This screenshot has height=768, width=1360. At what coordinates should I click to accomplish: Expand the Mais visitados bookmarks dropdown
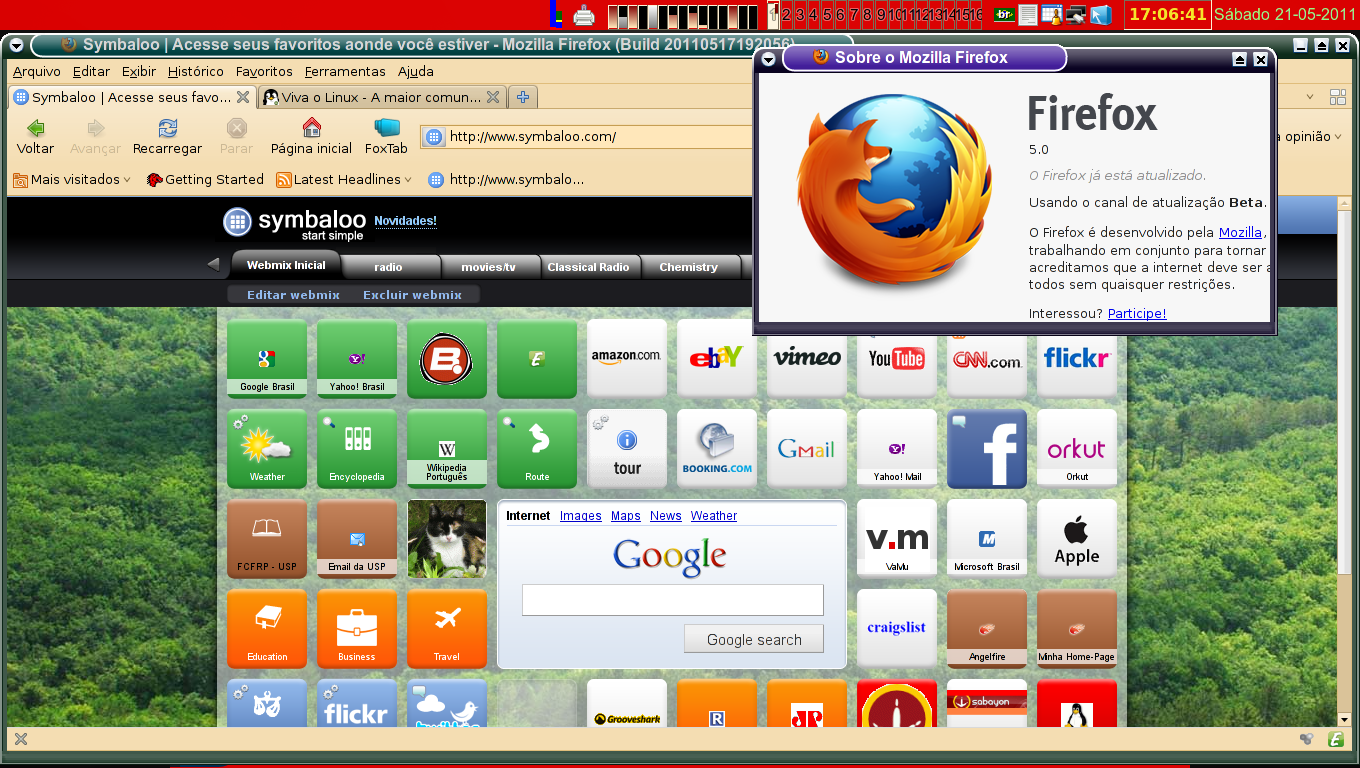pyautogui.click(x=72, y=180)
